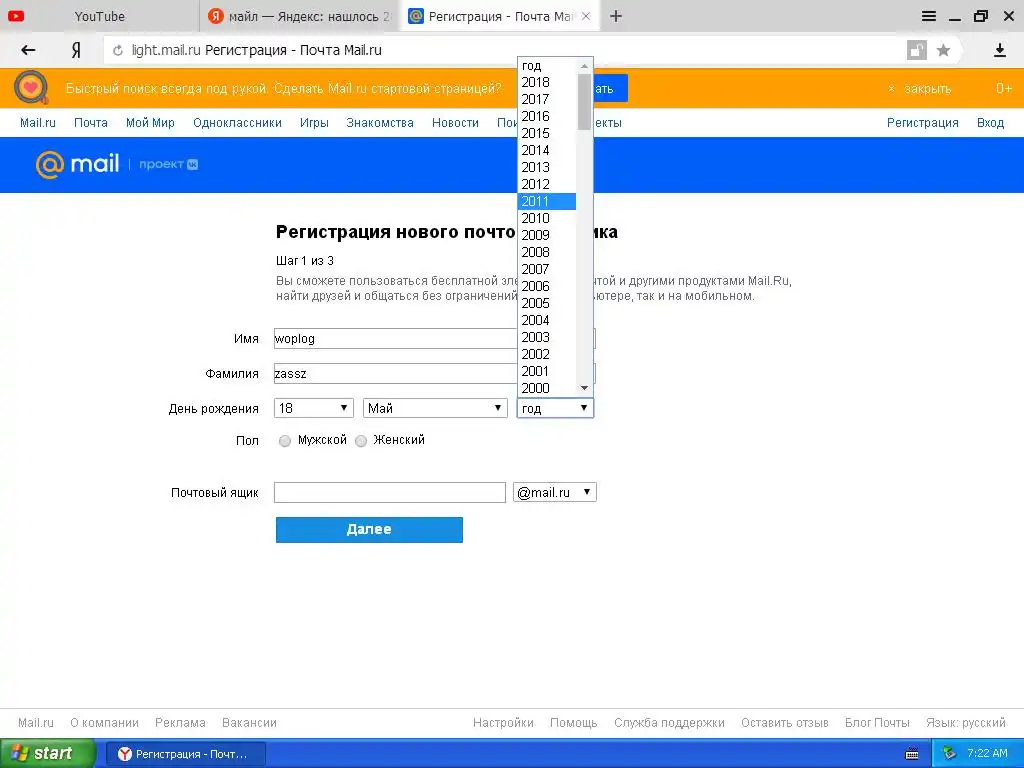The image size is (1024, 768).
Task: Click the 7:22 AM taskbar clock
Action: [987, 754]
